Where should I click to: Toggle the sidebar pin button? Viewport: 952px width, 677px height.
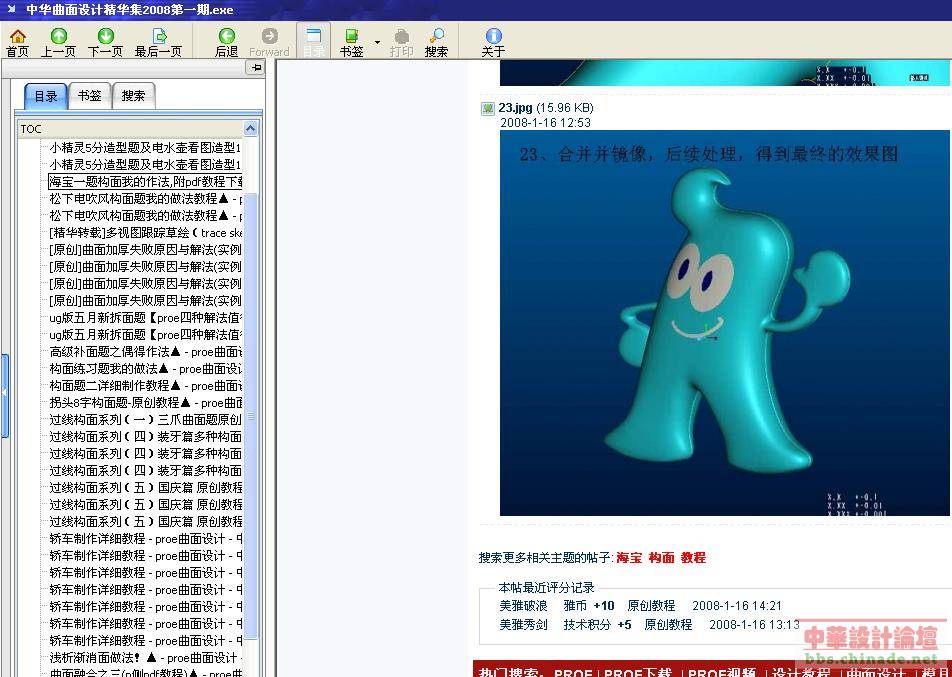(256, 67)
